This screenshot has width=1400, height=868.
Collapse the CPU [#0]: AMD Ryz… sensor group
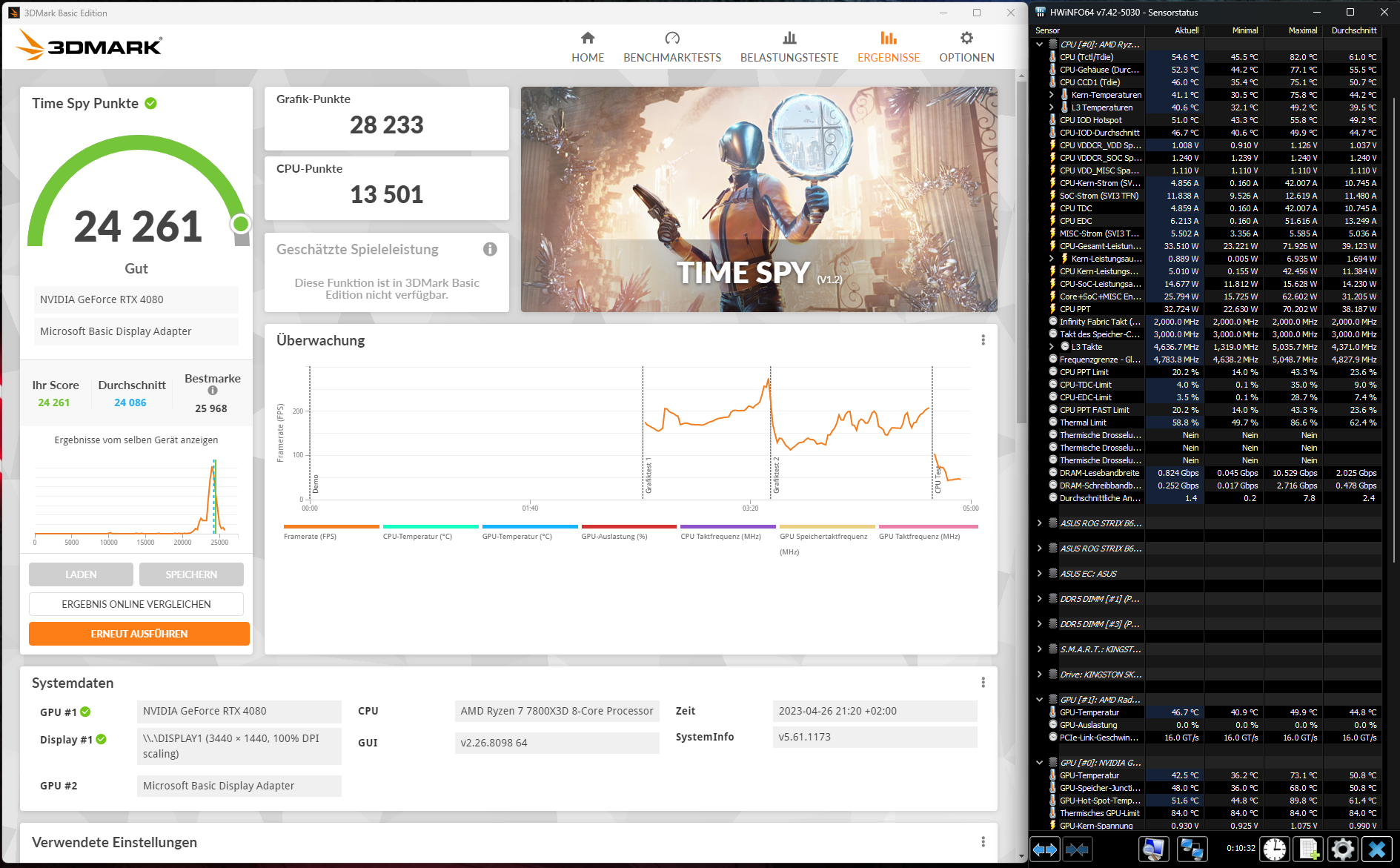(1040, 44)
